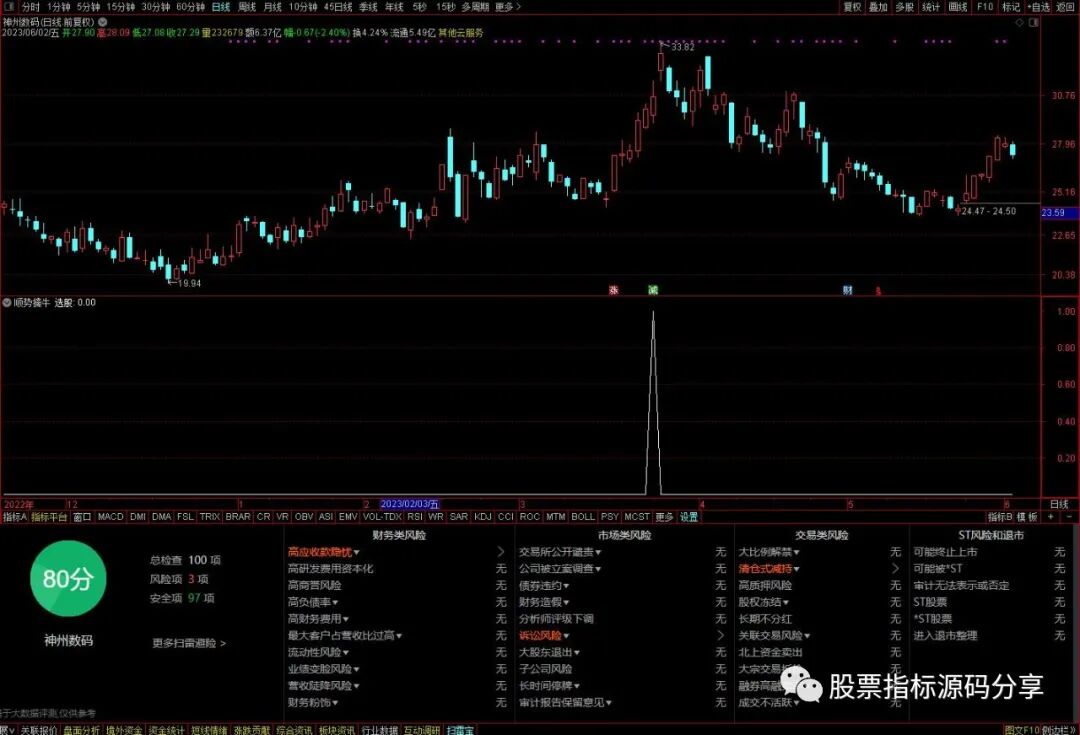Toggle the VOL-TDX indicator
This screenshot has width=1080, height=735.
click(382, 517)
